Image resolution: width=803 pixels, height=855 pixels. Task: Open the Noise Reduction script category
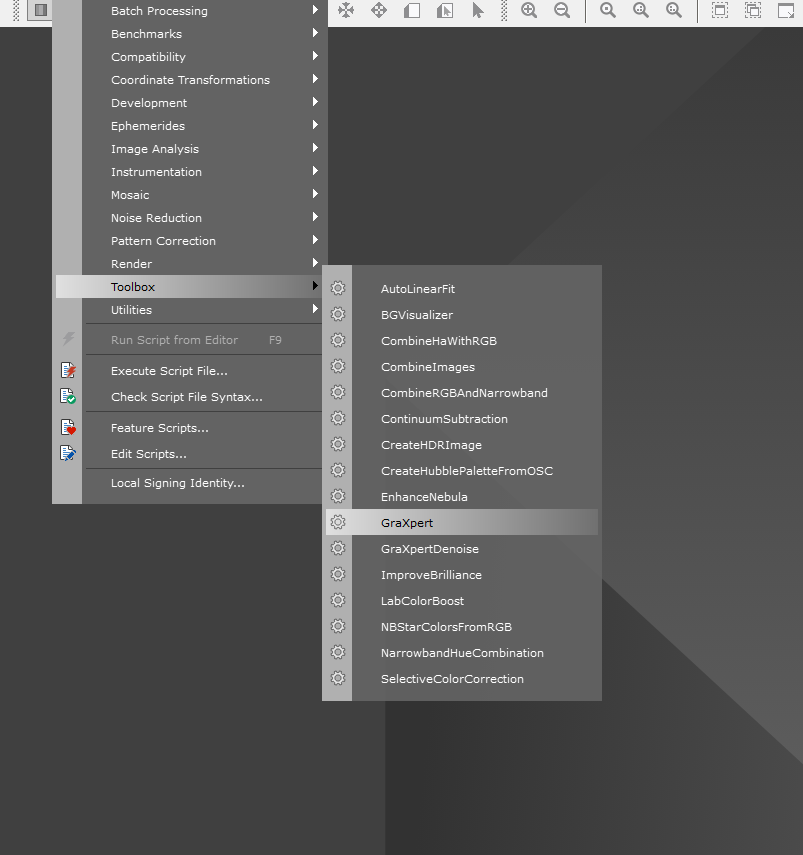pyautogui.click(x=189, y=218)
